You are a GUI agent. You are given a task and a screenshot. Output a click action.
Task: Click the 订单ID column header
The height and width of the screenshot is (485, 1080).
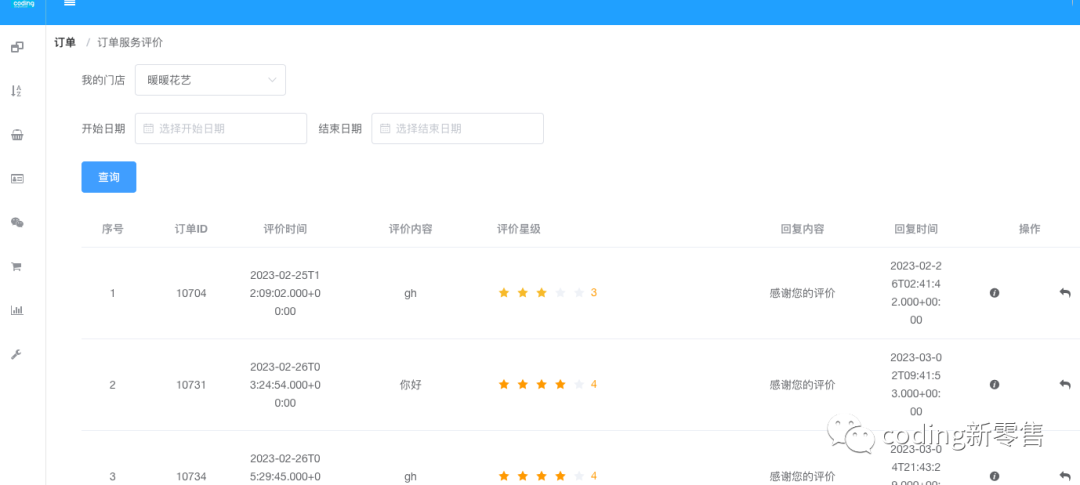click(191, 229)
